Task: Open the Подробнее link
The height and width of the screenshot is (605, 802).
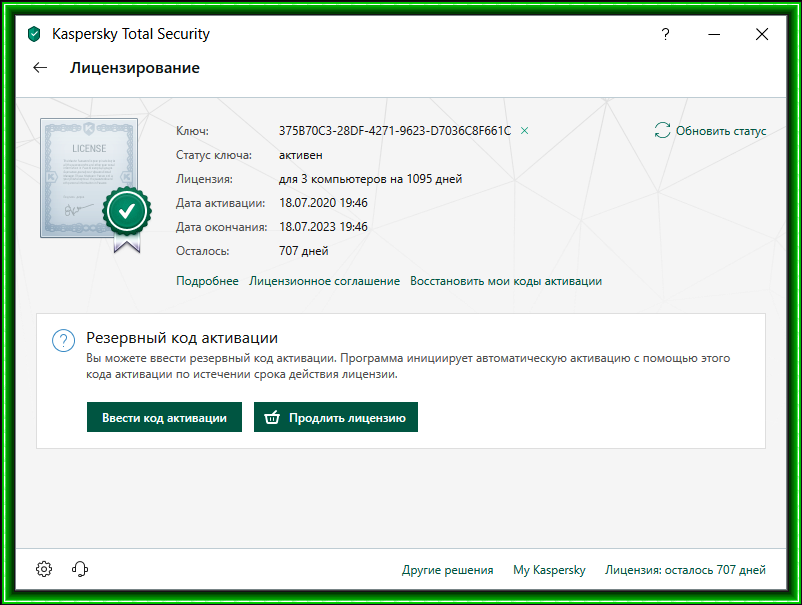Action: [x=207, y=281]
